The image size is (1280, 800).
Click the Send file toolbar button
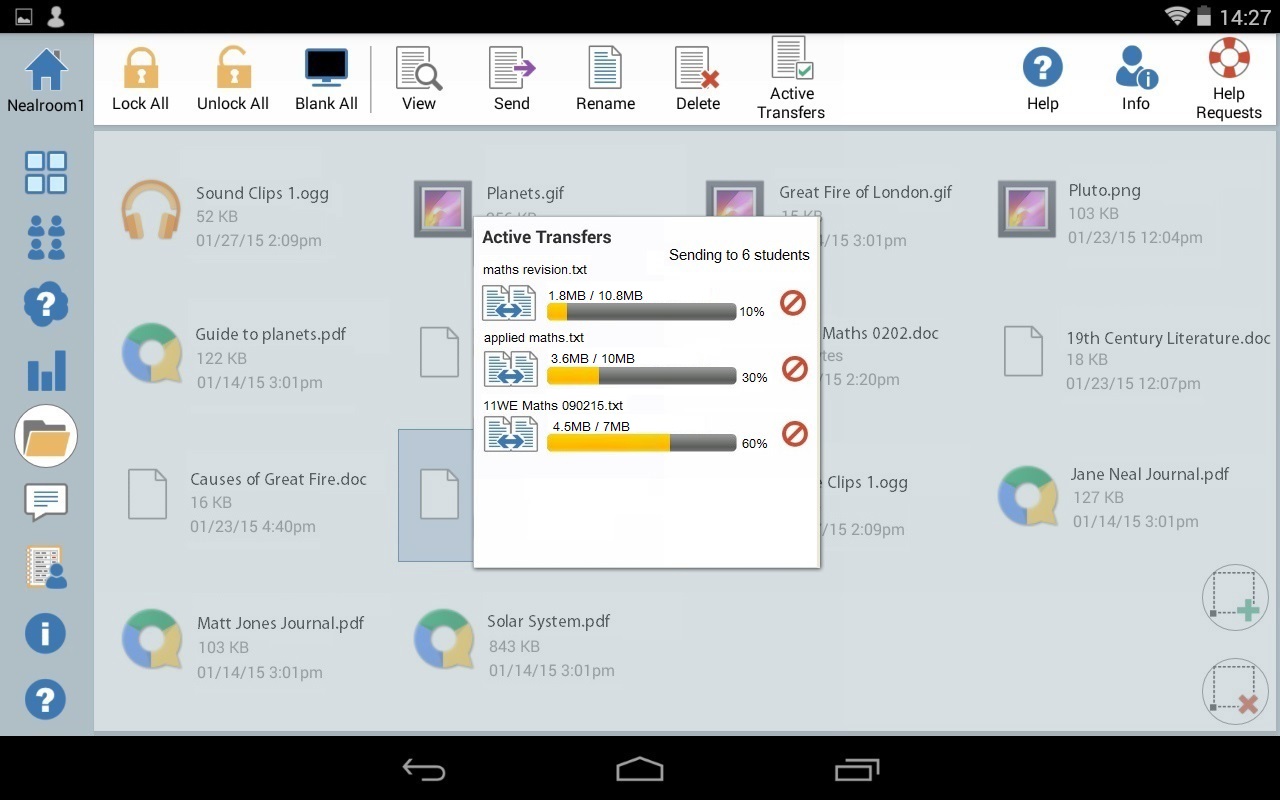pos(512,70)
